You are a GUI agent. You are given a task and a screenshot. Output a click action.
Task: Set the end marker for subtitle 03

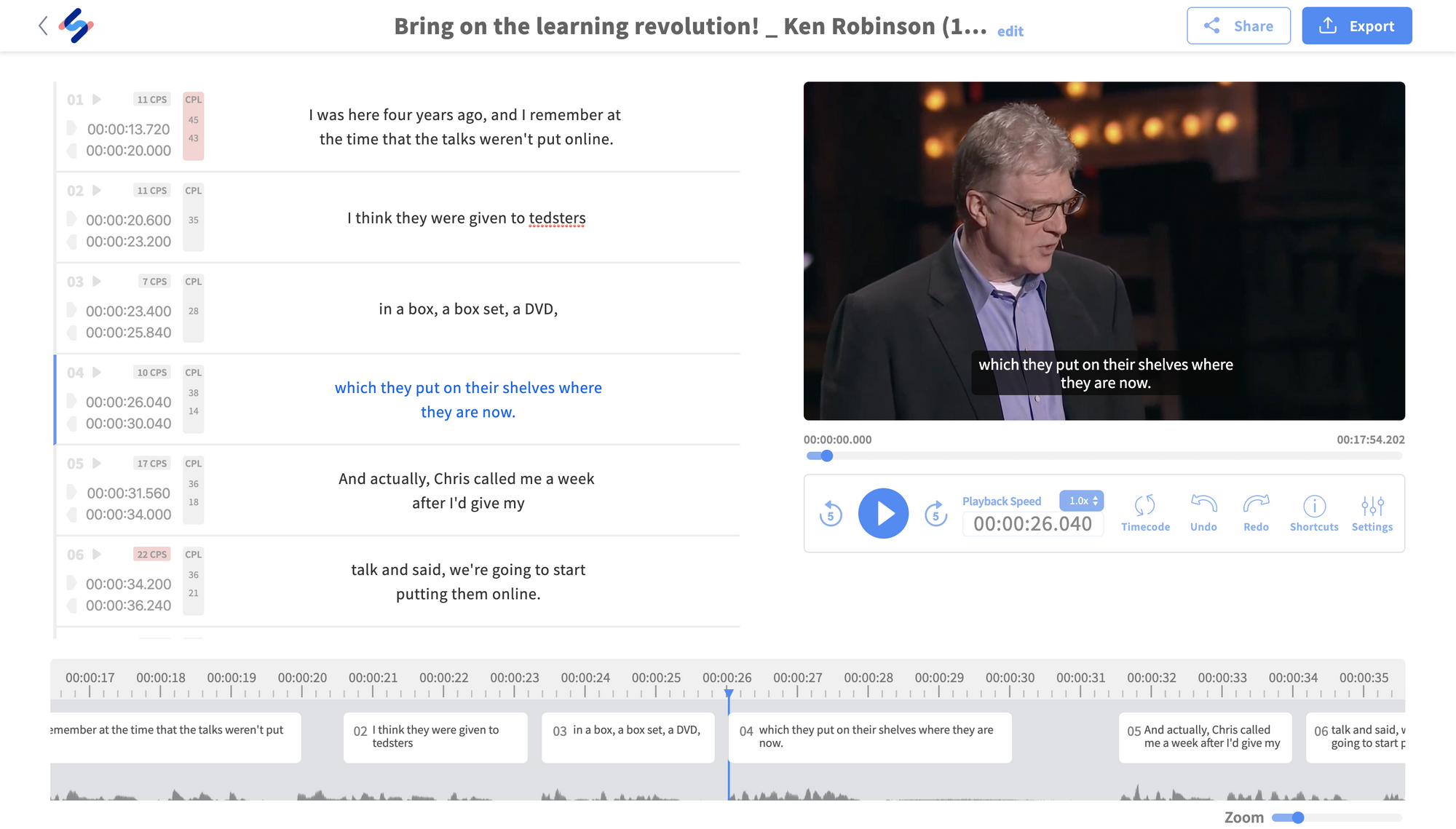click(71, 333)
